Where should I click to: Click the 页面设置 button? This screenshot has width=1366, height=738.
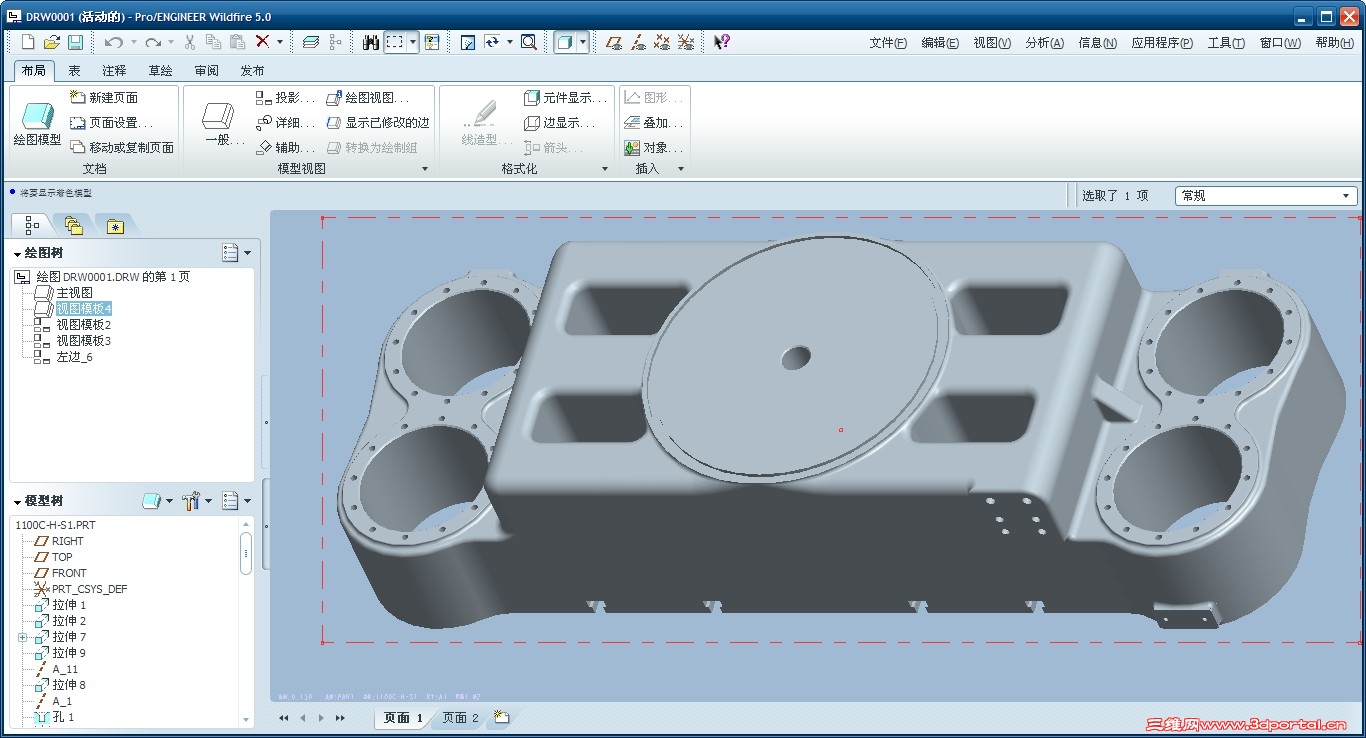click(113, 123)
